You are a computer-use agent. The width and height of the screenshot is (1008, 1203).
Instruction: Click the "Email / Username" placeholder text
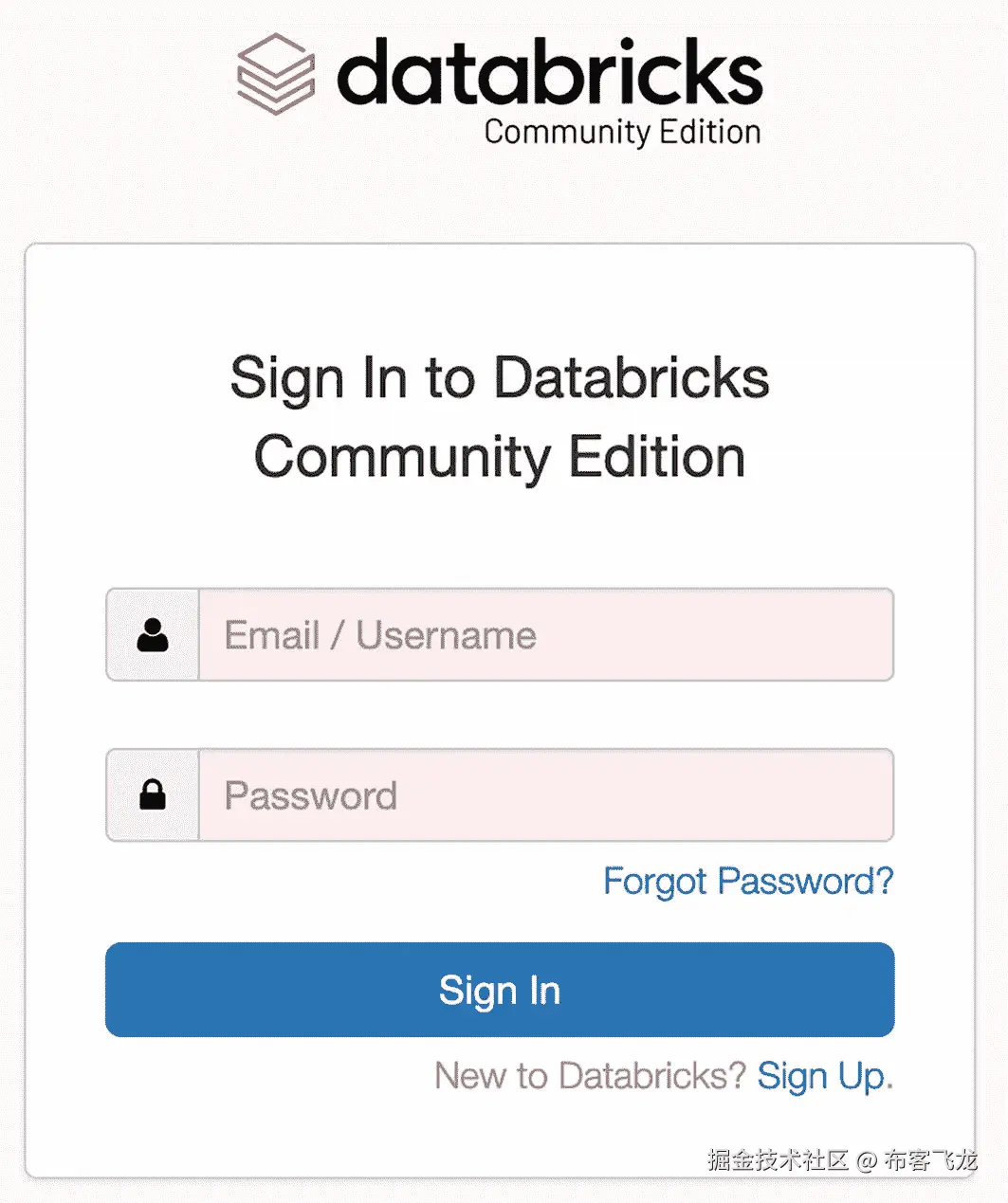point(379,635)
